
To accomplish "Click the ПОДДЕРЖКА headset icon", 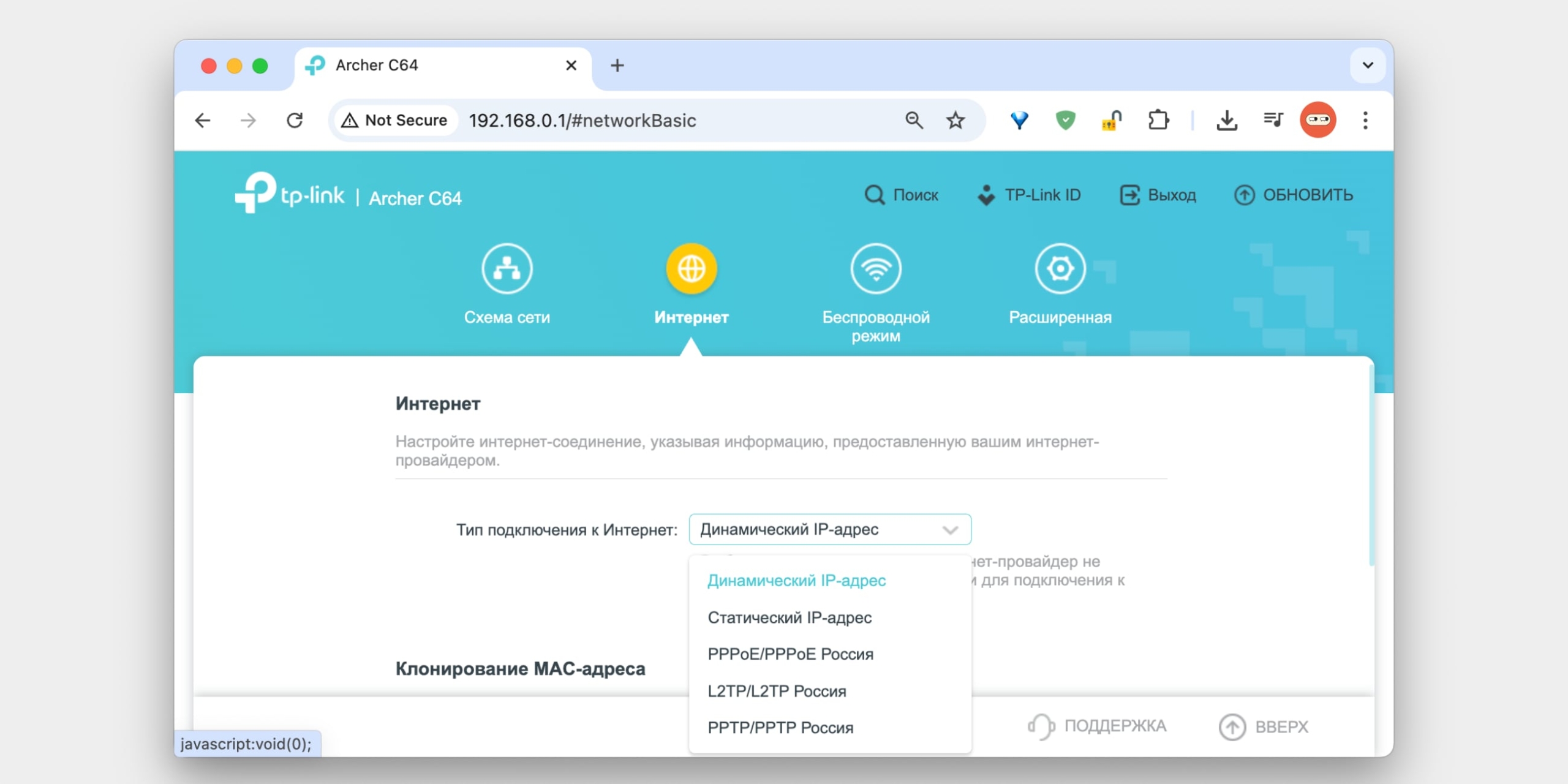I will click(1040, 726).
